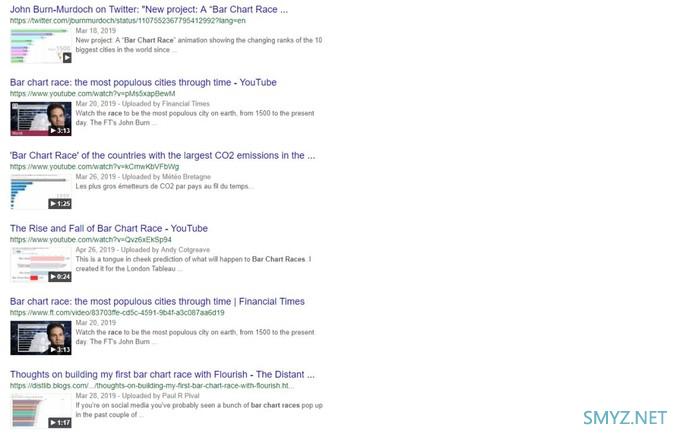Select 'Mar 20, 2019' date under the ft.com result
The height and width of the screenshot is (437, 680).
[x=96, y=323]
